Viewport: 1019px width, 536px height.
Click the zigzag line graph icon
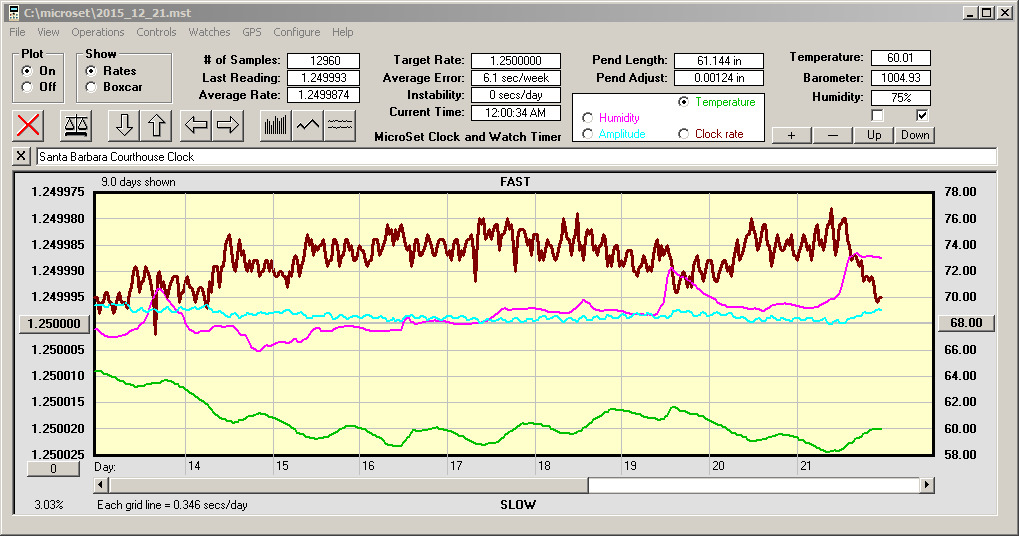click(x=307, y=125)
